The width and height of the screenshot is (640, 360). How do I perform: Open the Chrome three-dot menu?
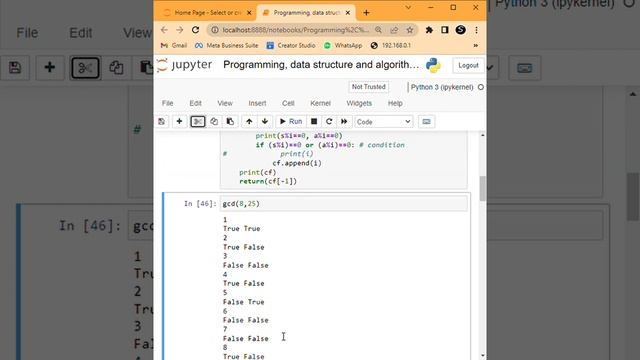[x=476, y=30]
